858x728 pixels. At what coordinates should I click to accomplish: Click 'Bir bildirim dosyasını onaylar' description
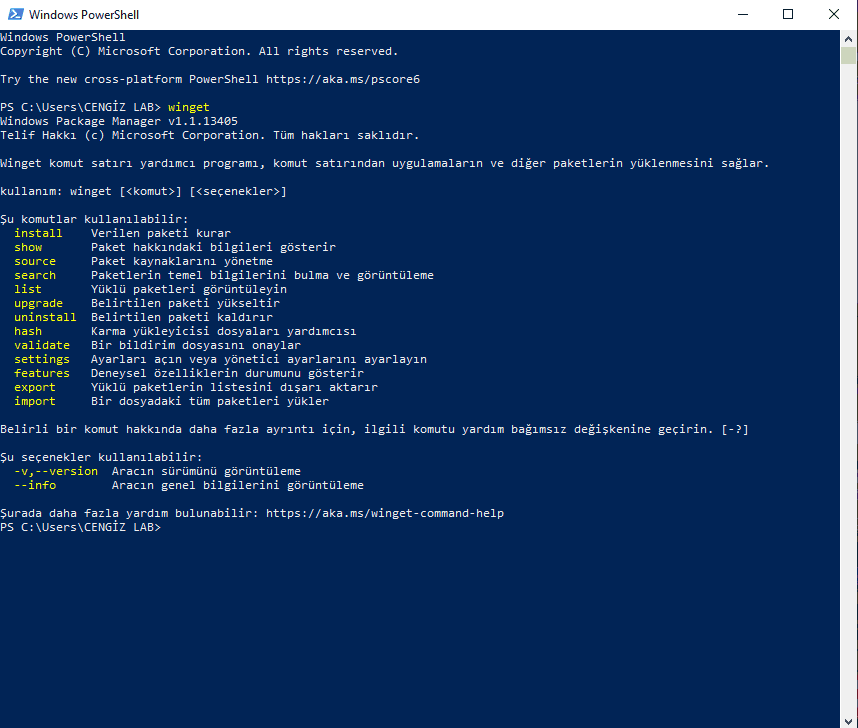click(x=196, y=345)
